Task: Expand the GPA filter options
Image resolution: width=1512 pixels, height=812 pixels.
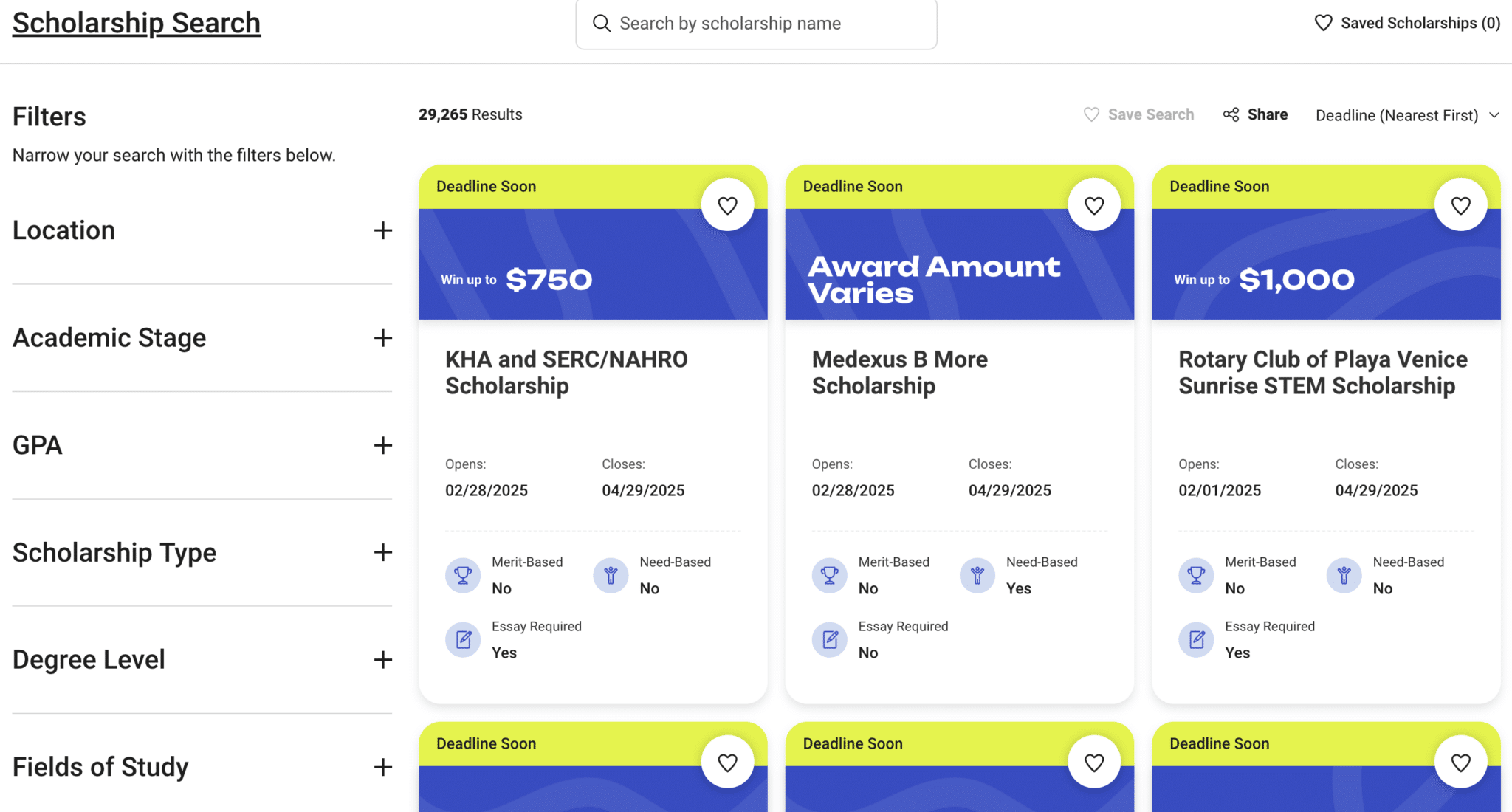Action: [x=383, y=445]
